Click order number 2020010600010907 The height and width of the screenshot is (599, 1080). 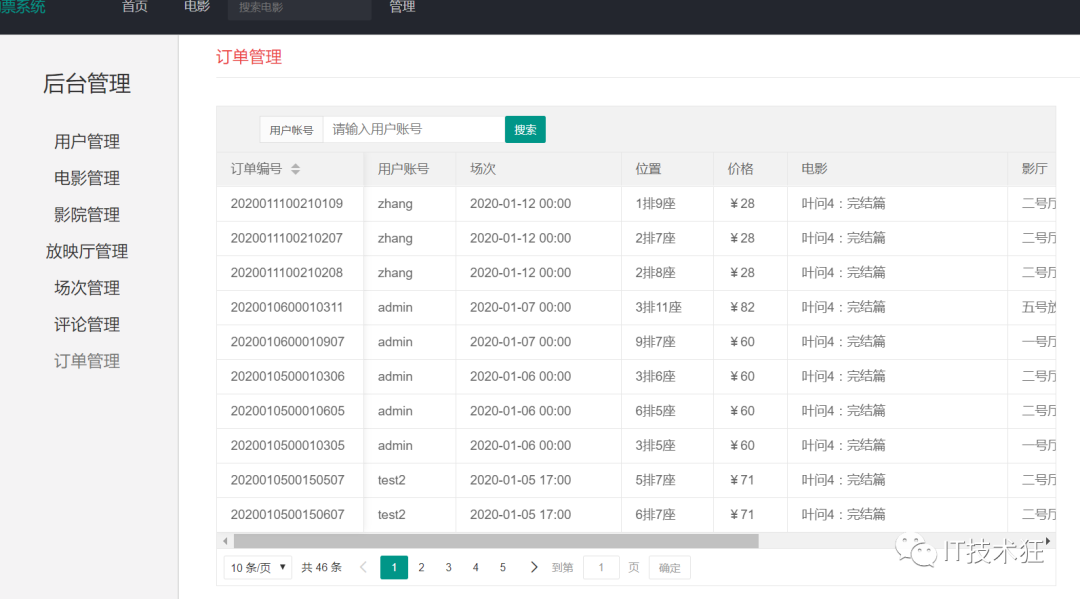coord(287,341)
